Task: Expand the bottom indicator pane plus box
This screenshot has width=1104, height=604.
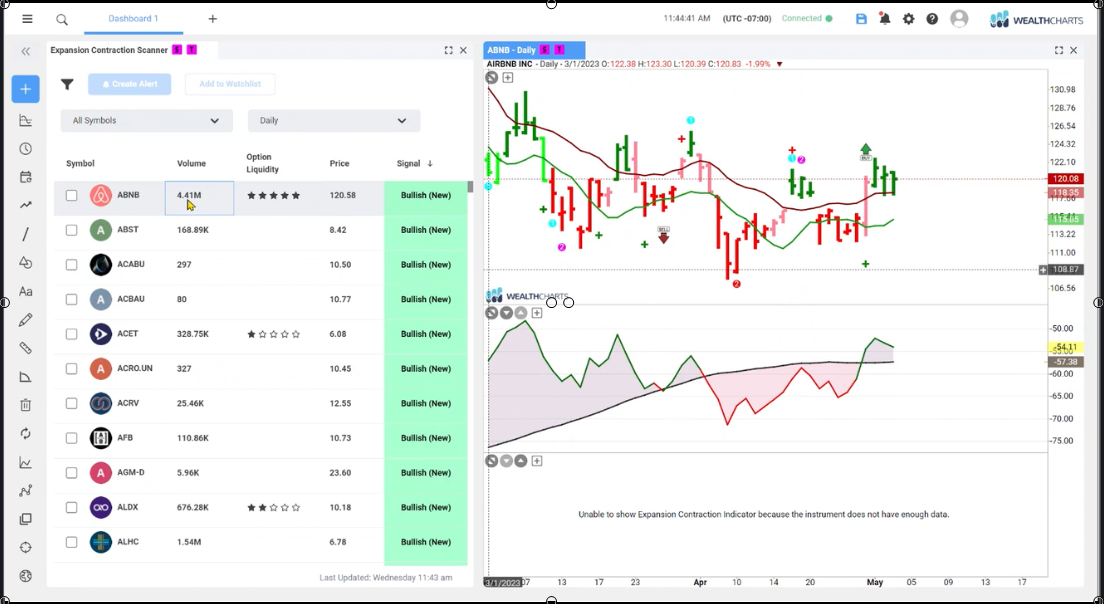Action: pyautogui.click(x=537, y=460)
